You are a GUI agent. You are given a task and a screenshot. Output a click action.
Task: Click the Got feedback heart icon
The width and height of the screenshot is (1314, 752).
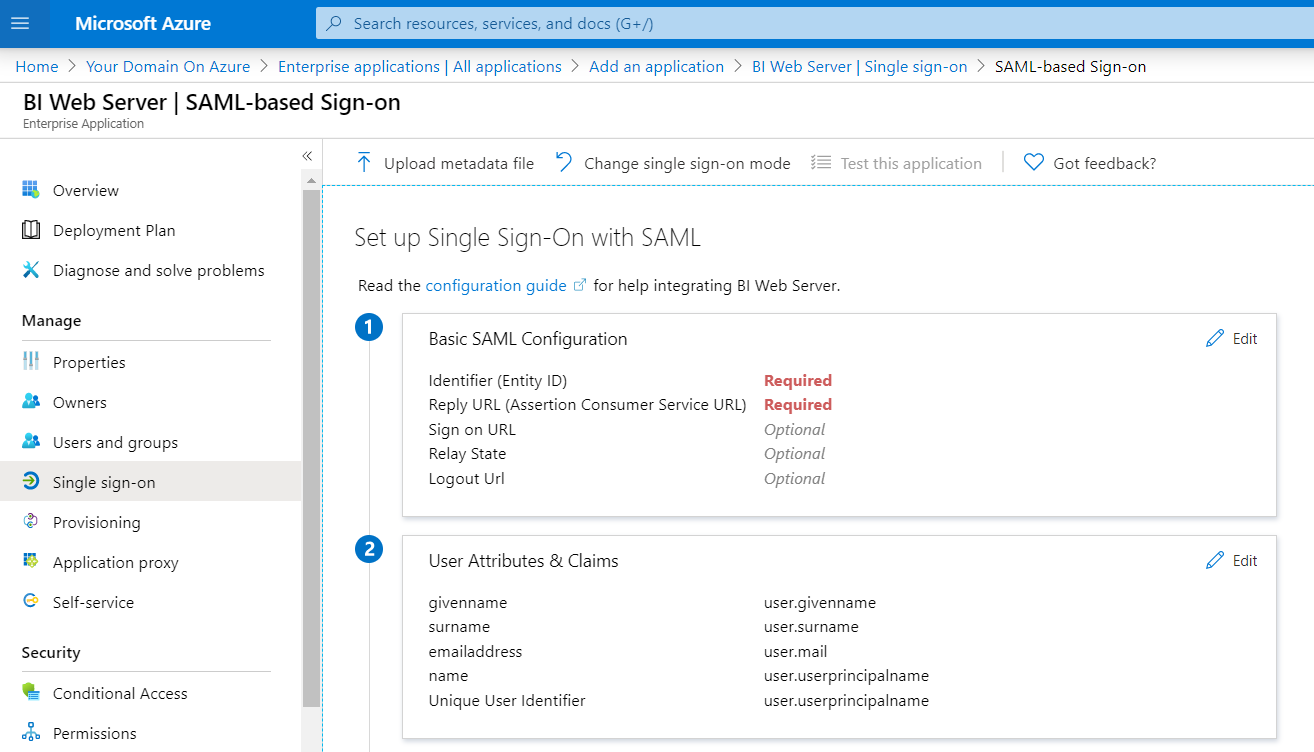click(1034, 163)
